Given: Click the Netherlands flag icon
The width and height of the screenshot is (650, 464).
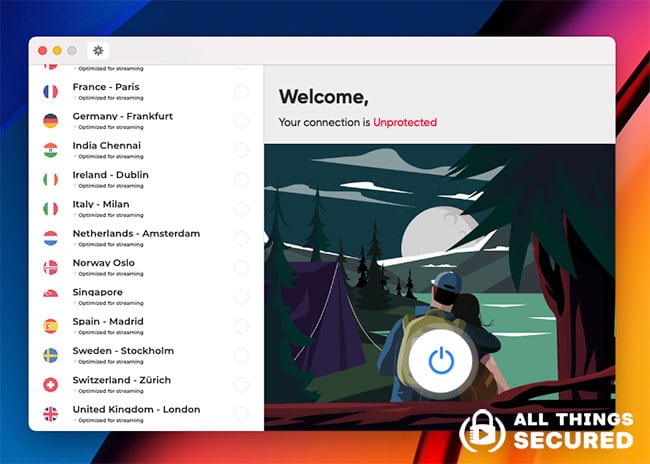Looking at the screenshot, I should (51, 238).
